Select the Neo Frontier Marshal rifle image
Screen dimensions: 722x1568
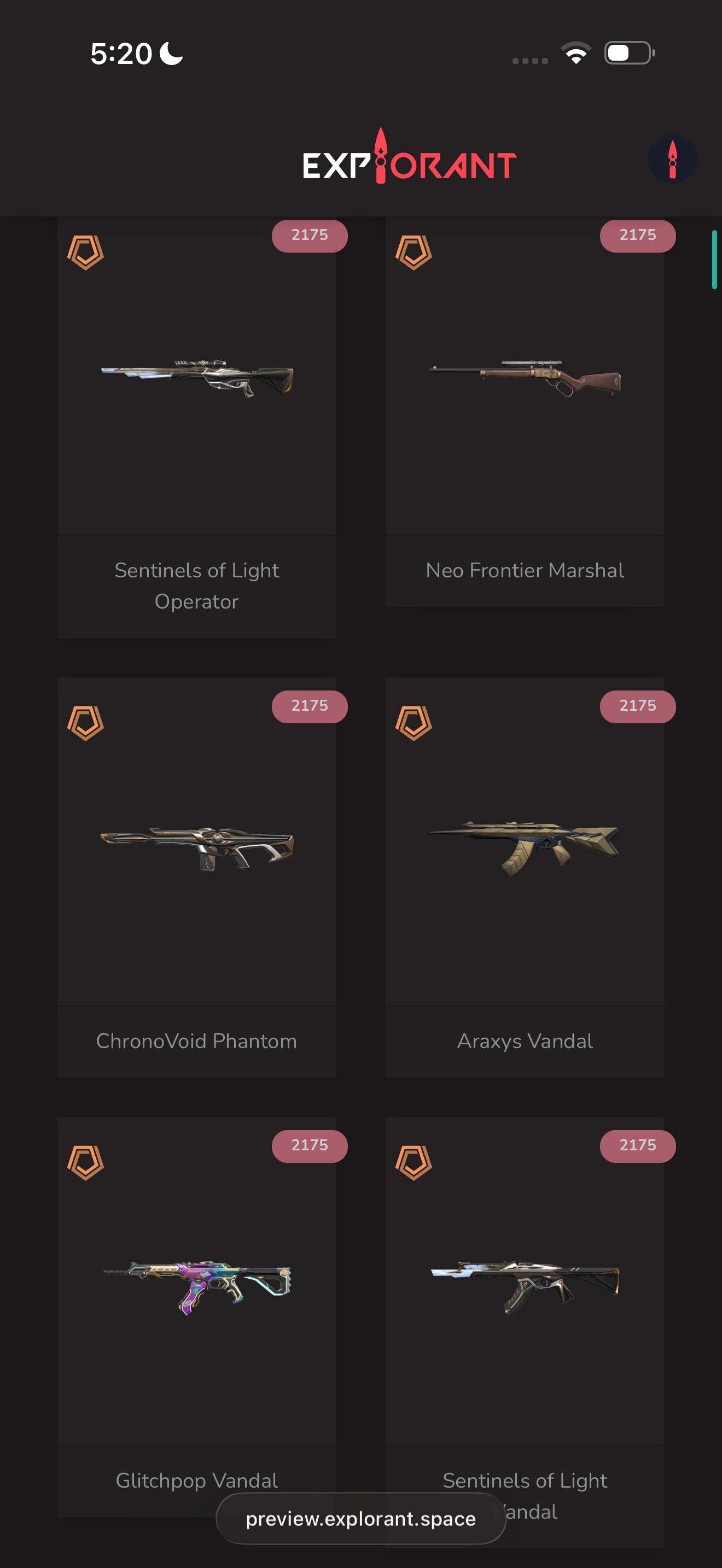tap(526, 378)
